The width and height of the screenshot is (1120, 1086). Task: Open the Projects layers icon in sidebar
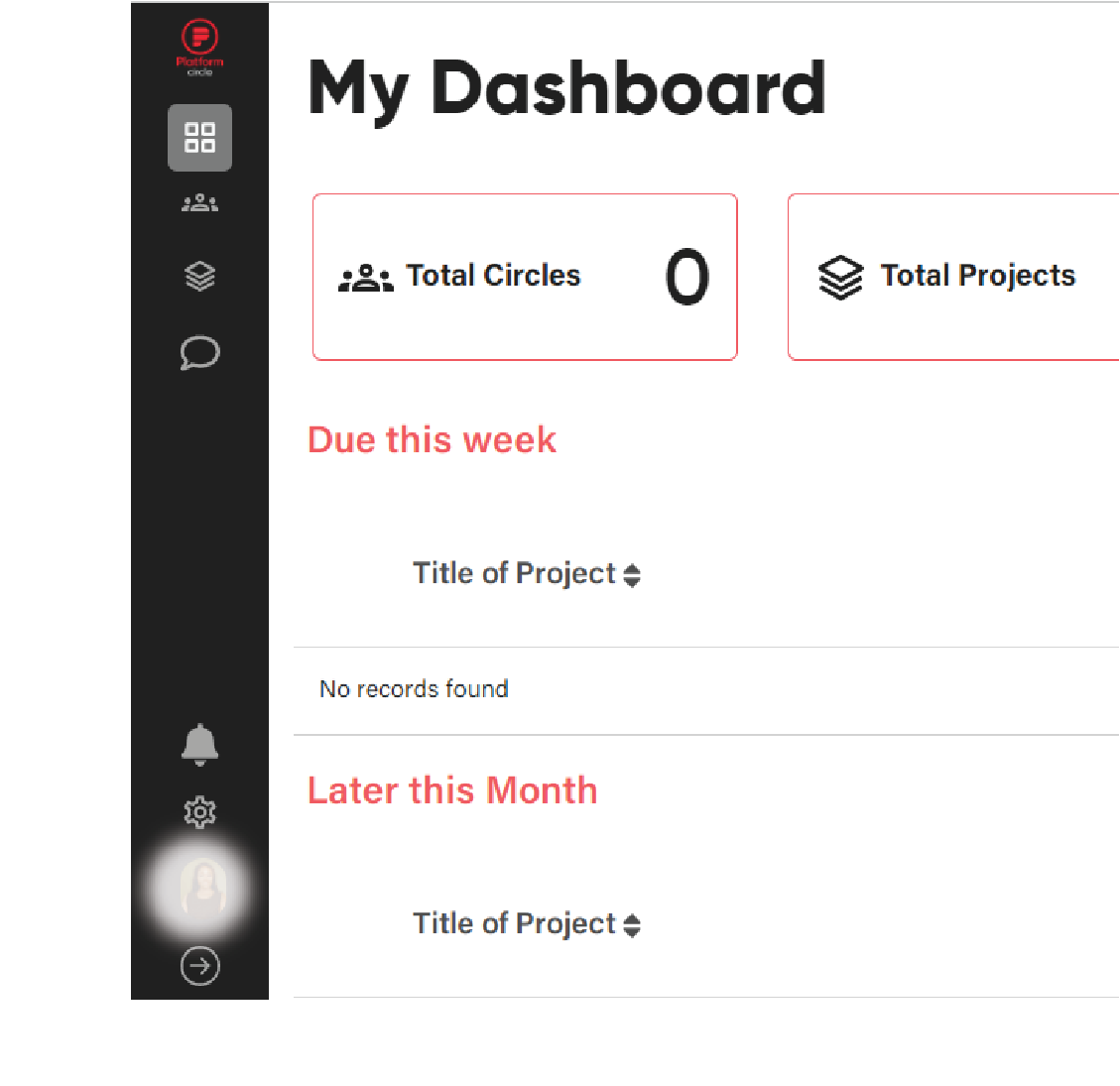[199, 277]
